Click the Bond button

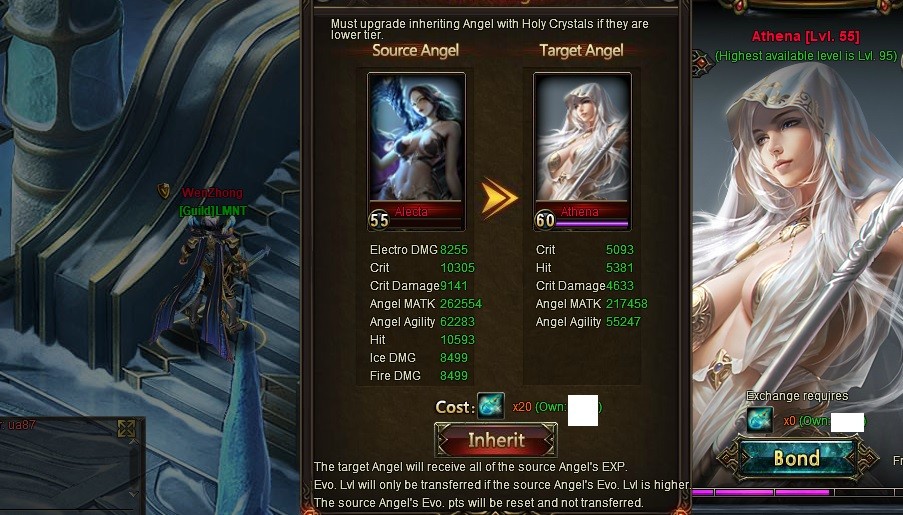tap(797, 459)
